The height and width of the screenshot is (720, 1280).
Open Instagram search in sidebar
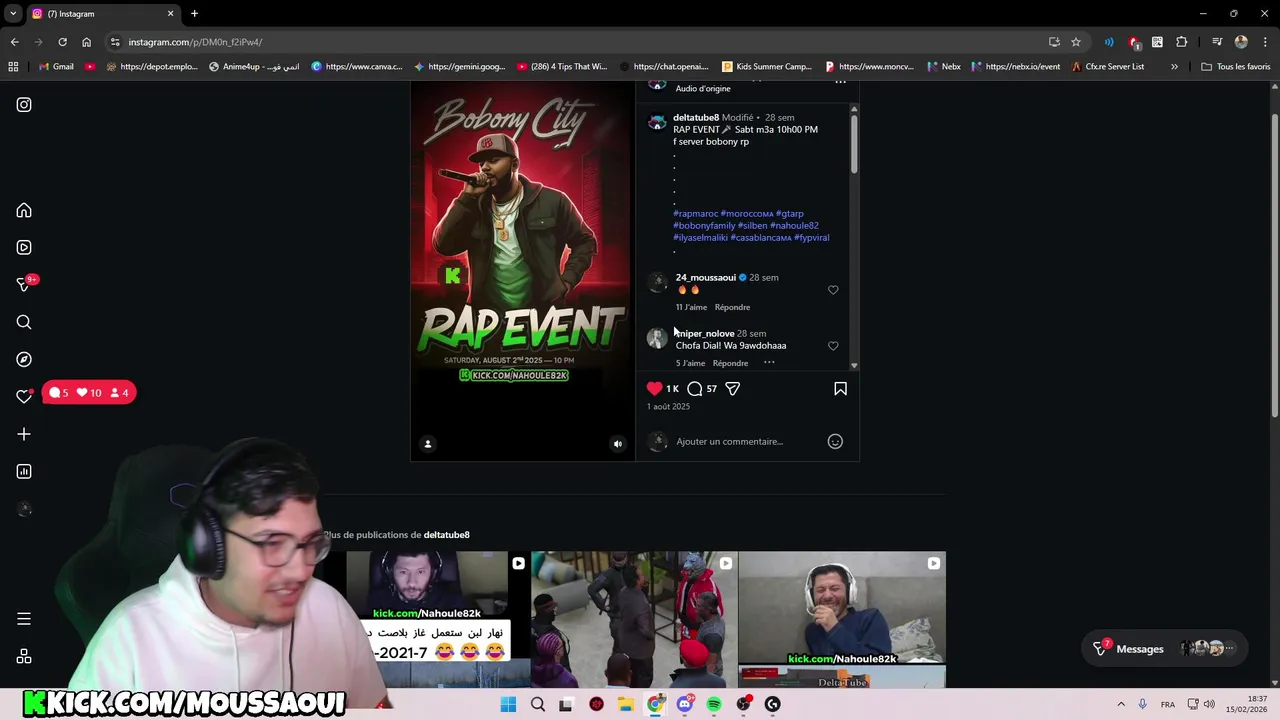click(x=24, y=322)
